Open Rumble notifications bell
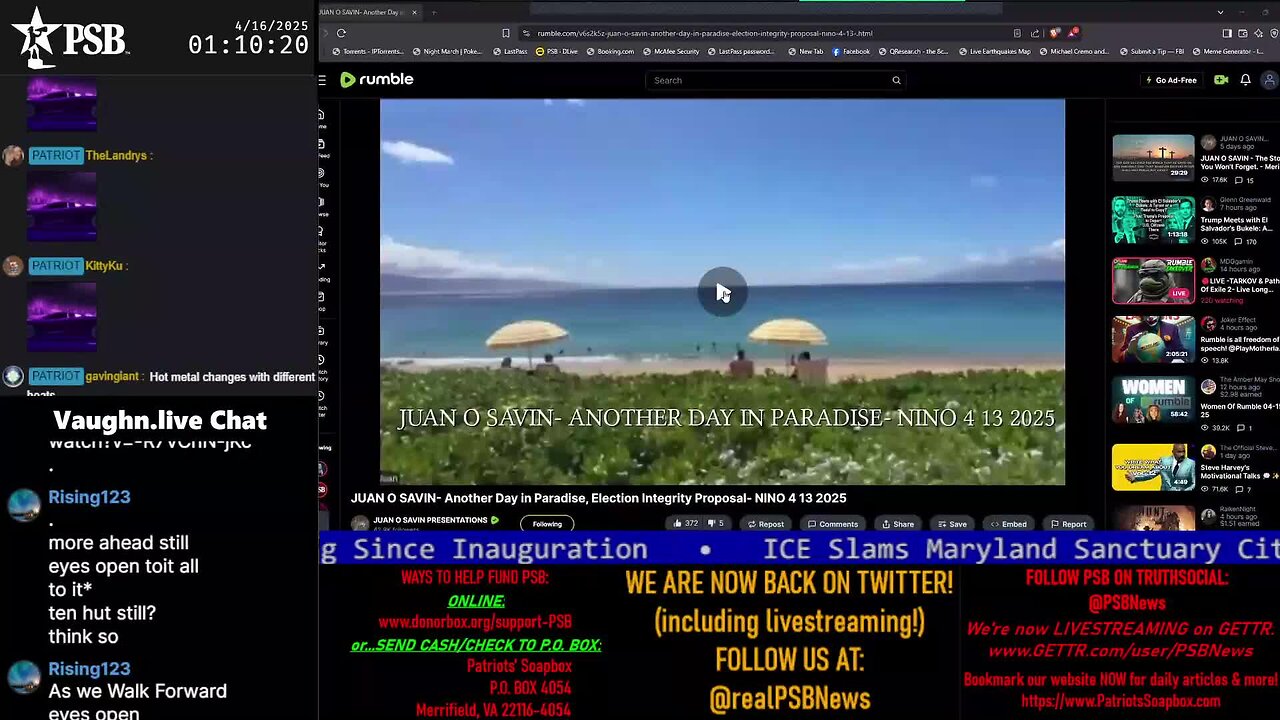This screenshot has width=1280, height=720. pyautogui.click(x=1246, y=80)
